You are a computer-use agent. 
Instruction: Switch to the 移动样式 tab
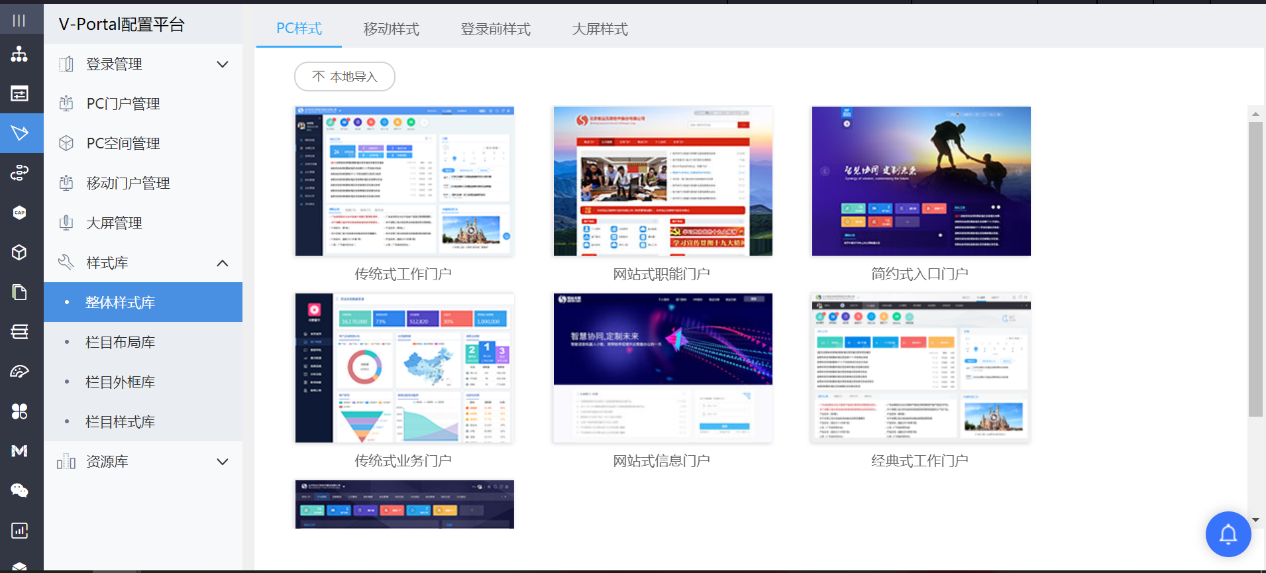coord(391,29)
